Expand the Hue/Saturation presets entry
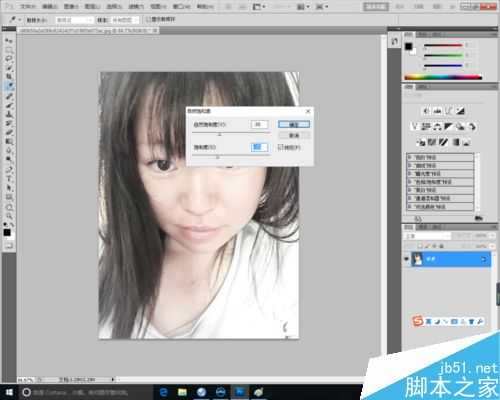Image resolution: width=500 pixels, height=400 pixels. [440, 182]
